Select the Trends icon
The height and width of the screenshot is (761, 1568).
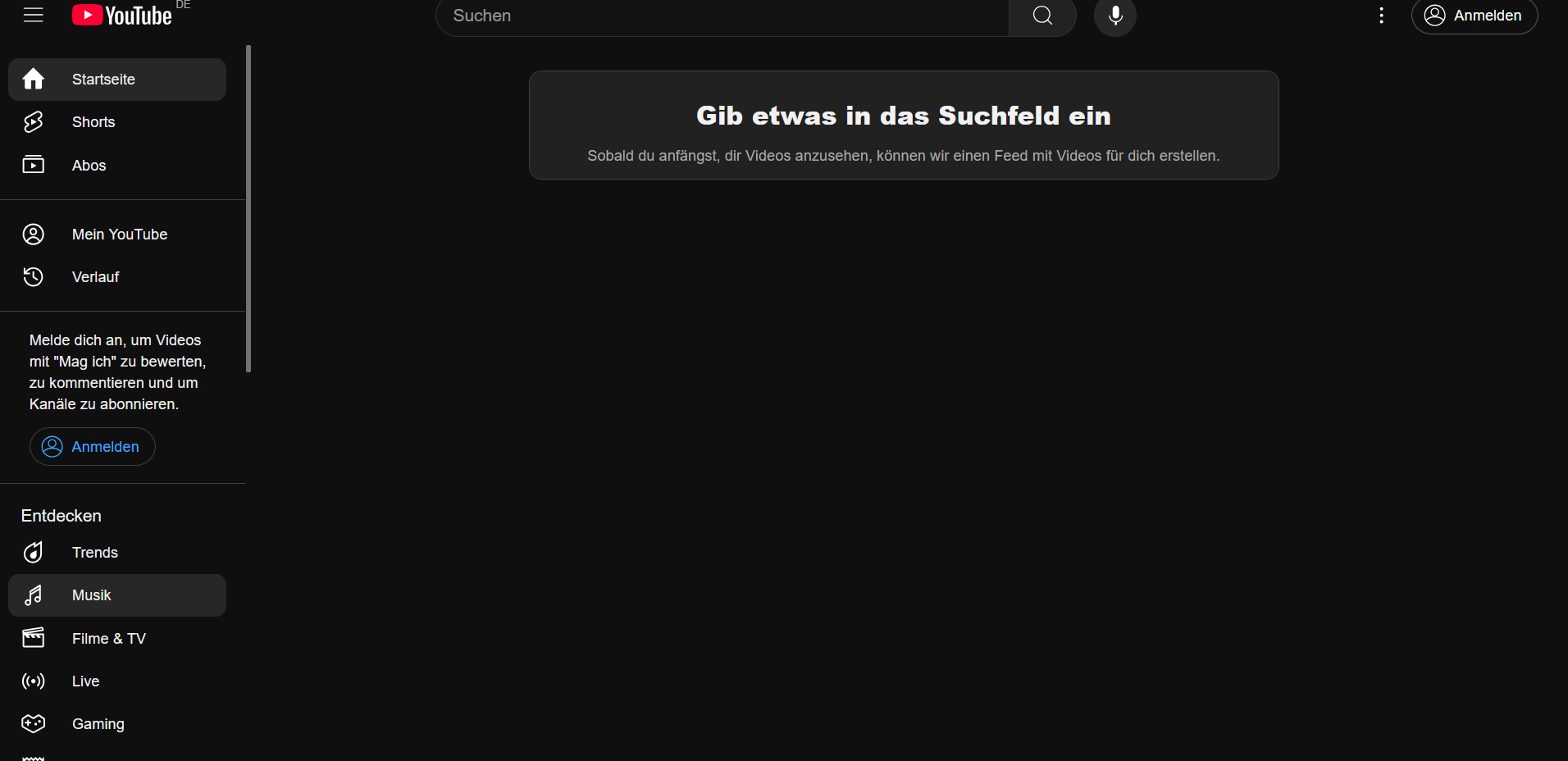point(33,552)
